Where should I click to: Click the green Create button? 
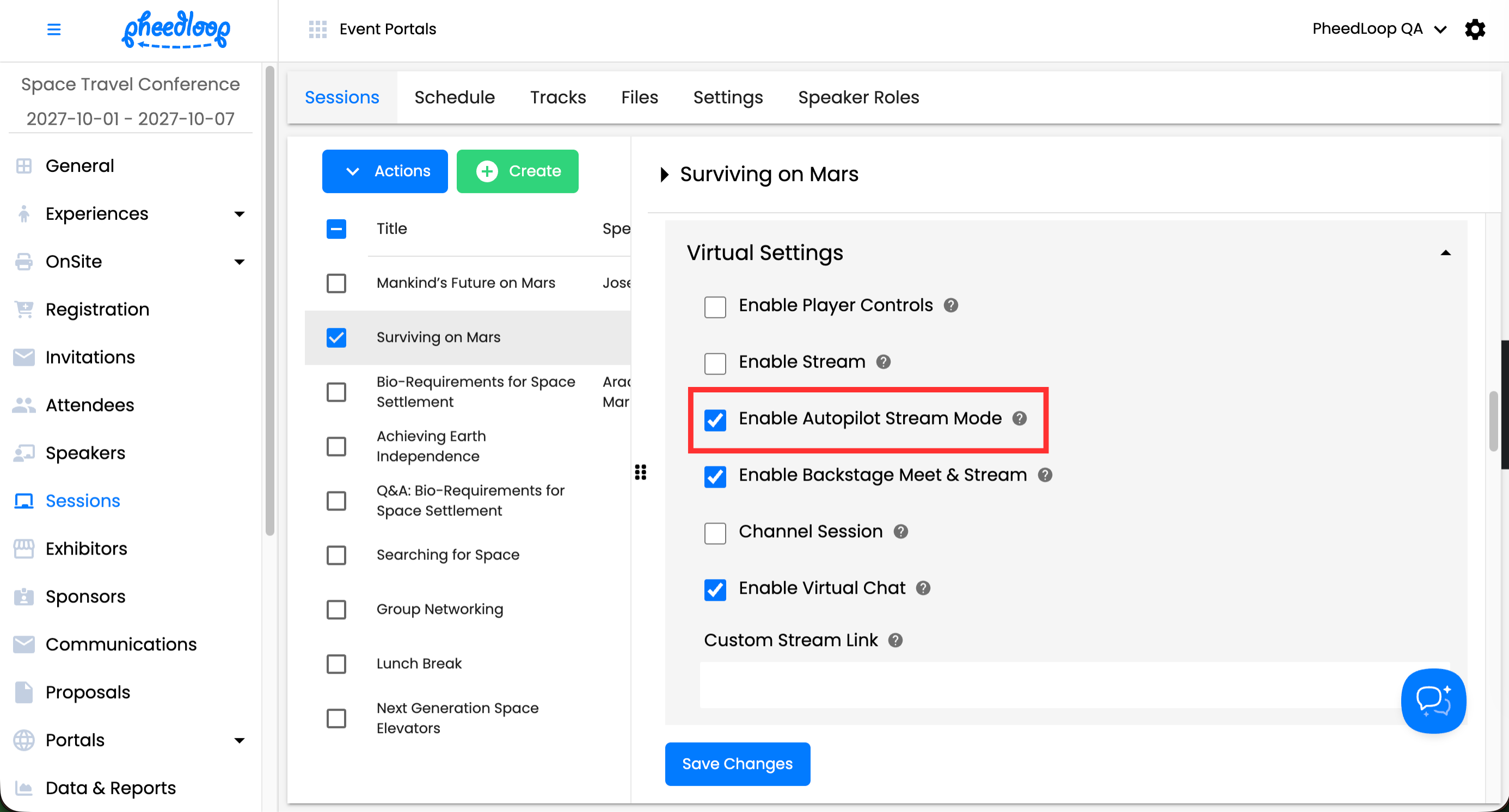pyautogui.click(x=517, y=171)
